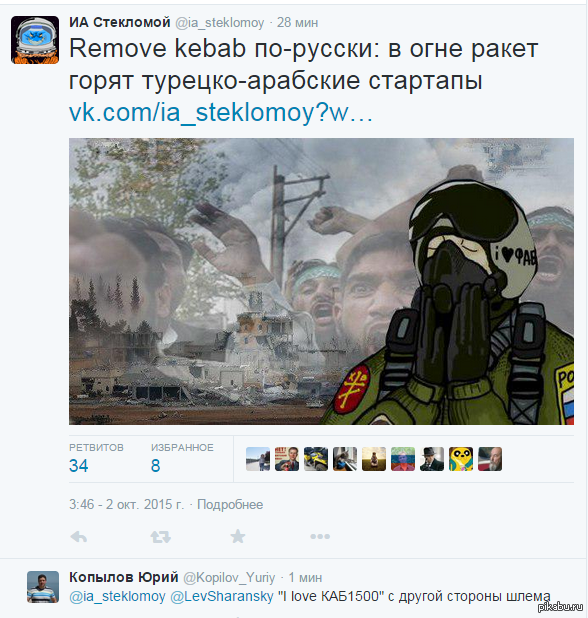Click the reply arrow icon
The image size is (588, 618).
tap(78, 536)
